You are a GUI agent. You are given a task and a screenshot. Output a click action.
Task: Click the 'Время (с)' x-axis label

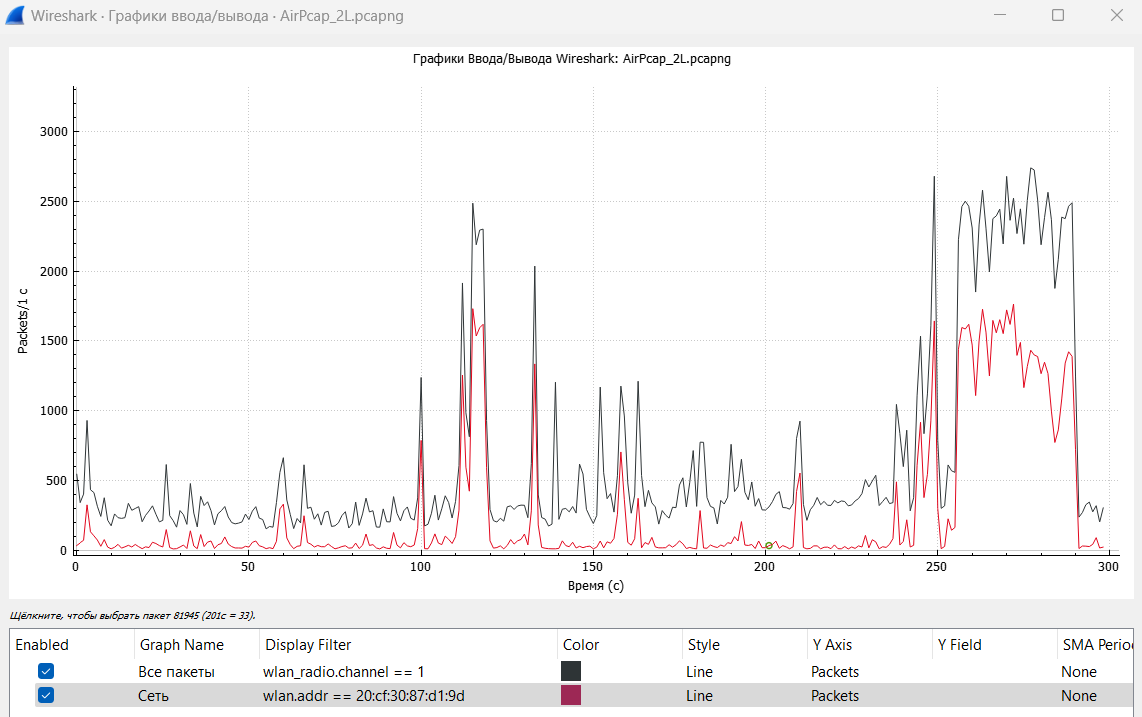pos(596,586)
